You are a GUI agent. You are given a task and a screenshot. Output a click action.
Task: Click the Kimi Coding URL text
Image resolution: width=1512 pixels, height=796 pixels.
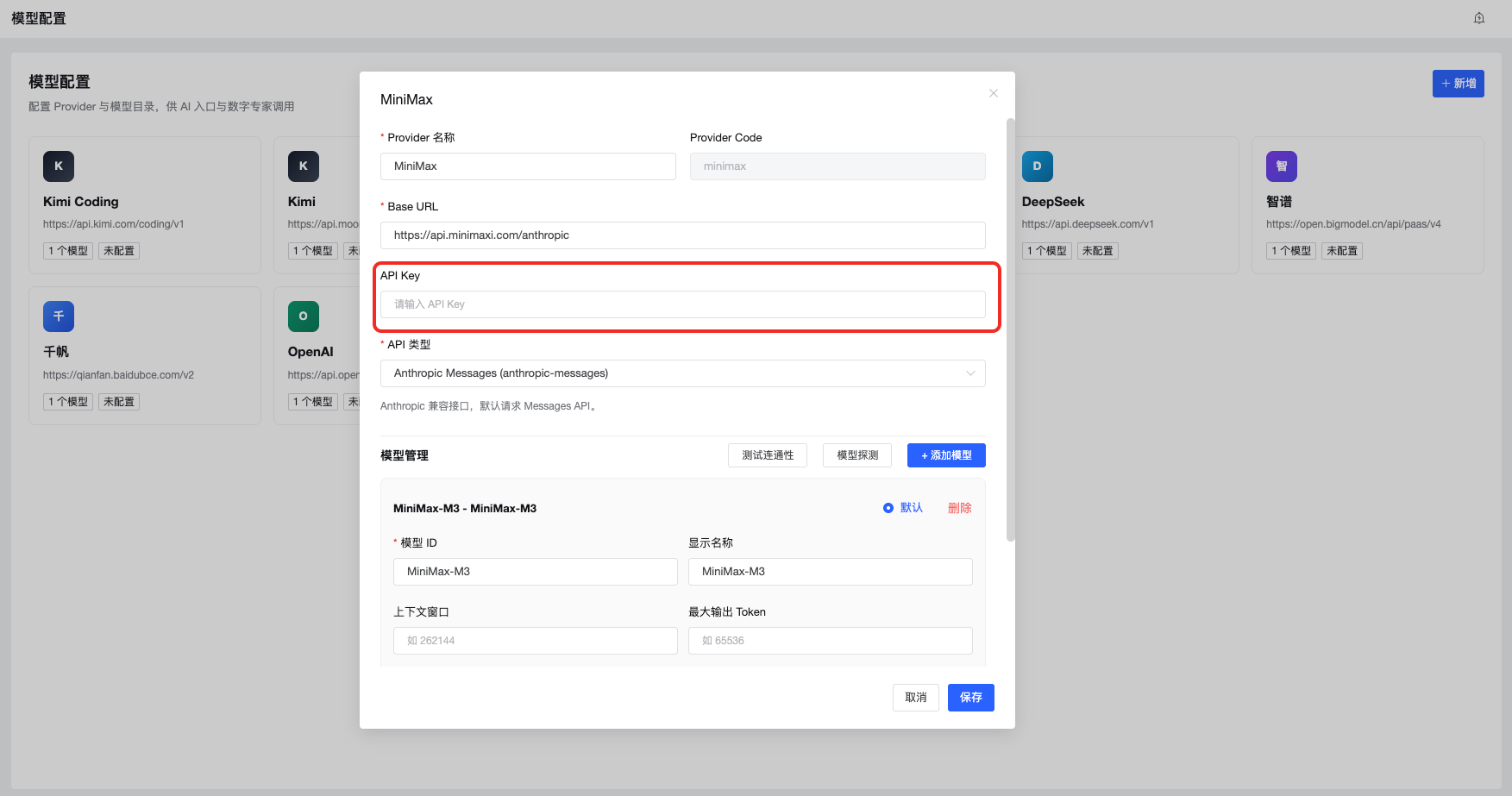pos(114,224)
